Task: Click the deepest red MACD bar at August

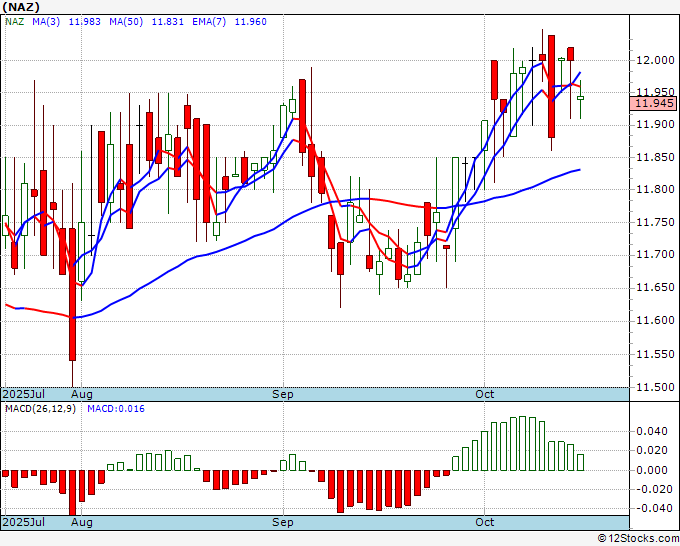Action: pos(72,493)
